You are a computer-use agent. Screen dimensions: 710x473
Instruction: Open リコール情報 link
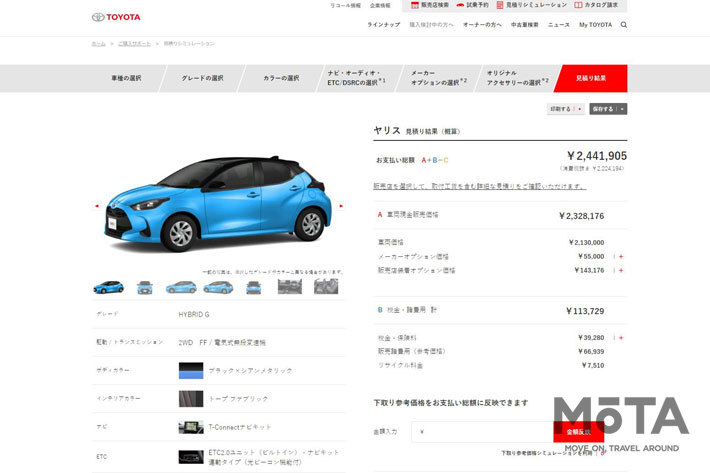[345, 6]
